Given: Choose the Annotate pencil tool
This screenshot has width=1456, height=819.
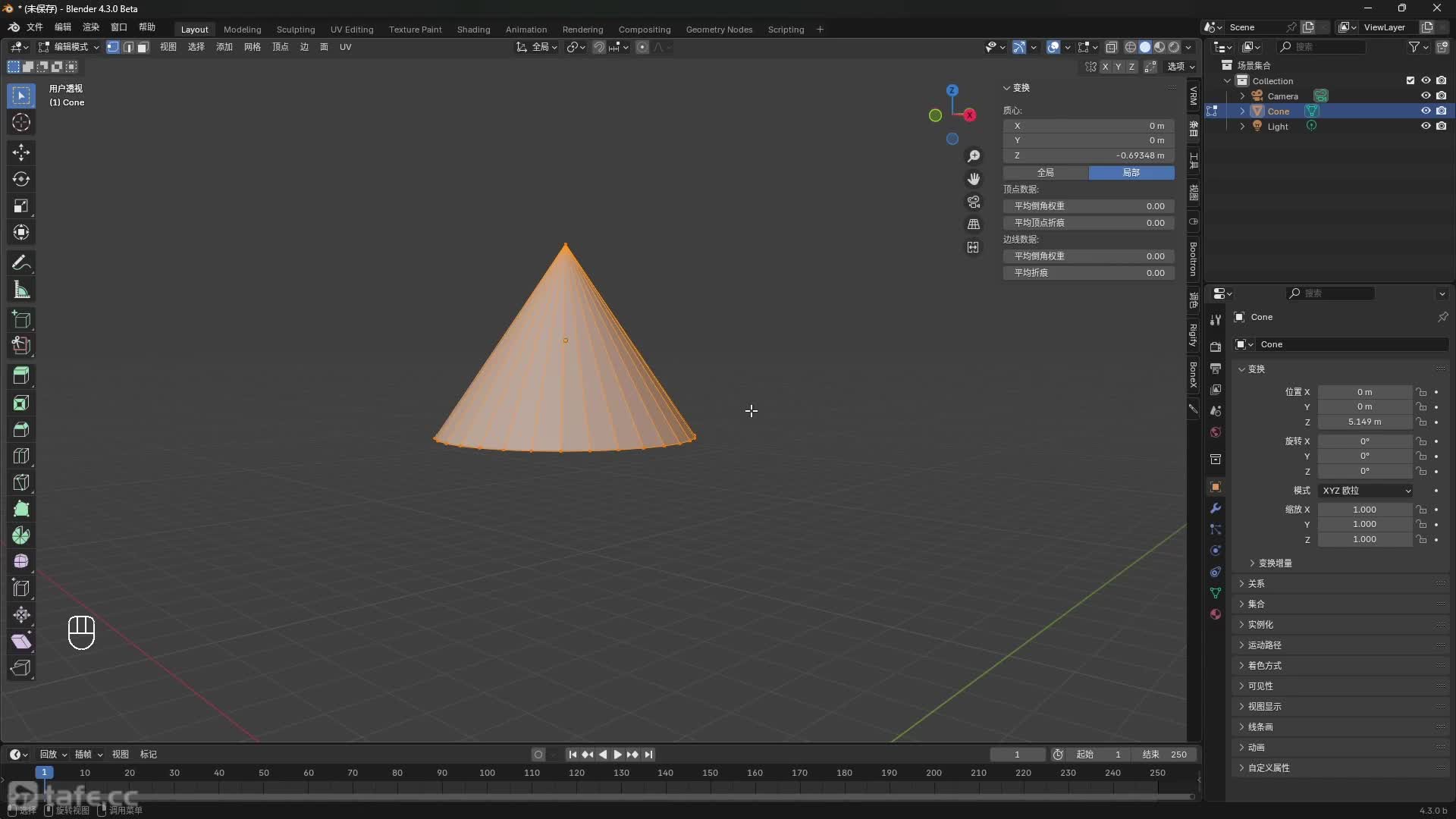Looking at the screenshot, I should coord(21,263).
